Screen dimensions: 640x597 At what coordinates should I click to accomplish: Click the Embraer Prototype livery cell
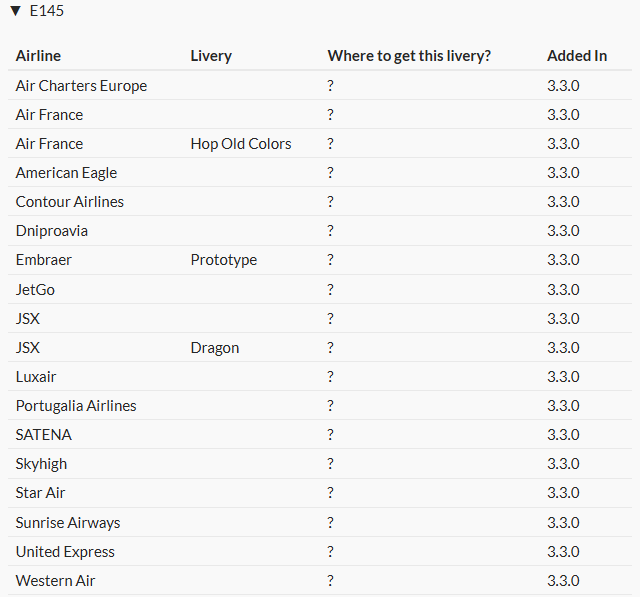coord(223,260)
